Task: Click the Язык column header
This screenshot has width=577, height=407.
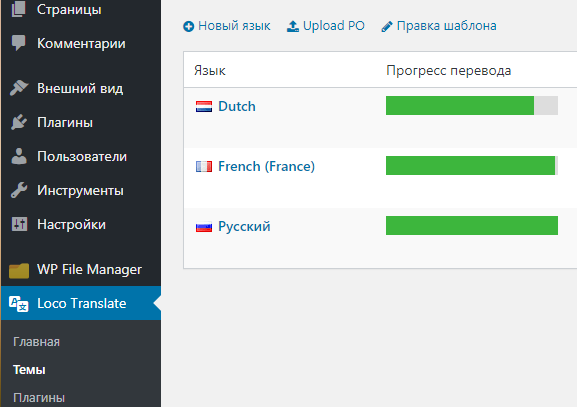Action: (210, 70)
